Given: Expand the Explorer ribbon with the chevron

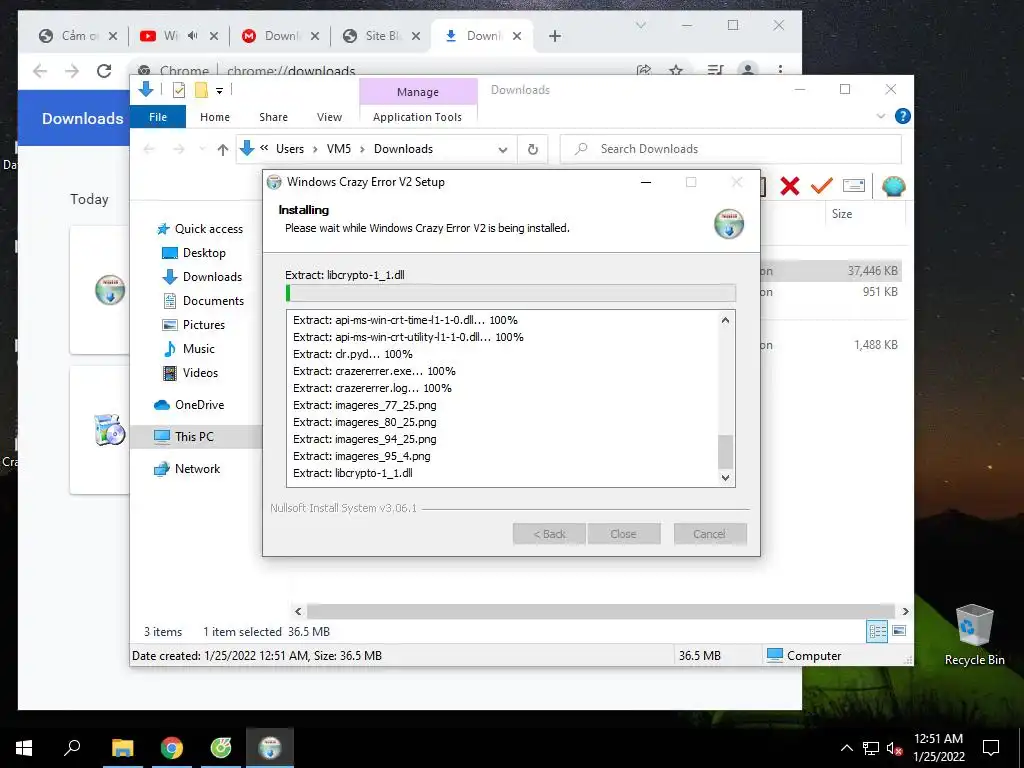Looking at the screenshot, I should point(881,116).
